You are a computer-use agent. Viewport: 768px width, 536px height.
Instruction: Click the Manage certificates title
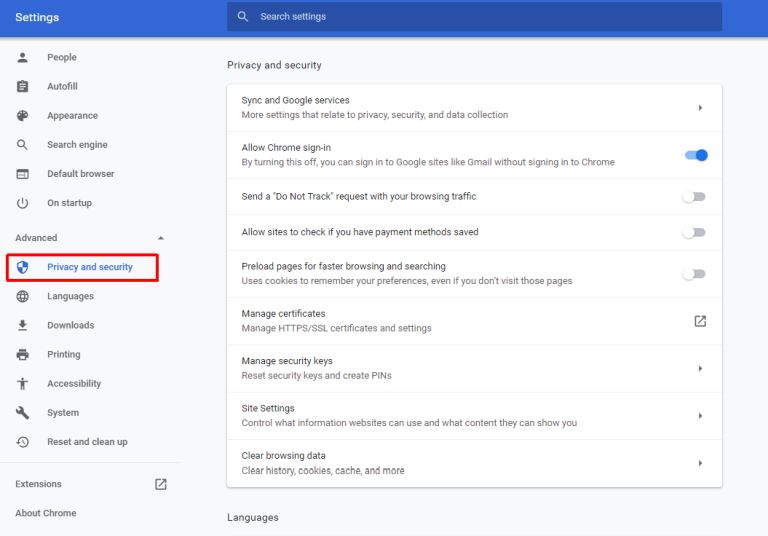click(x=283, y=314)
